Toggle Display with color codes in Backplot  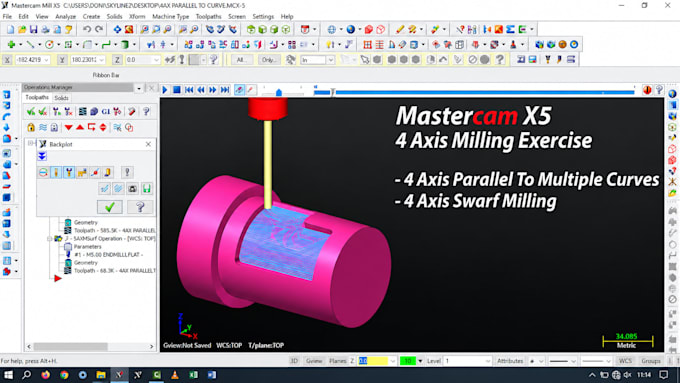[x=43, y=172]
